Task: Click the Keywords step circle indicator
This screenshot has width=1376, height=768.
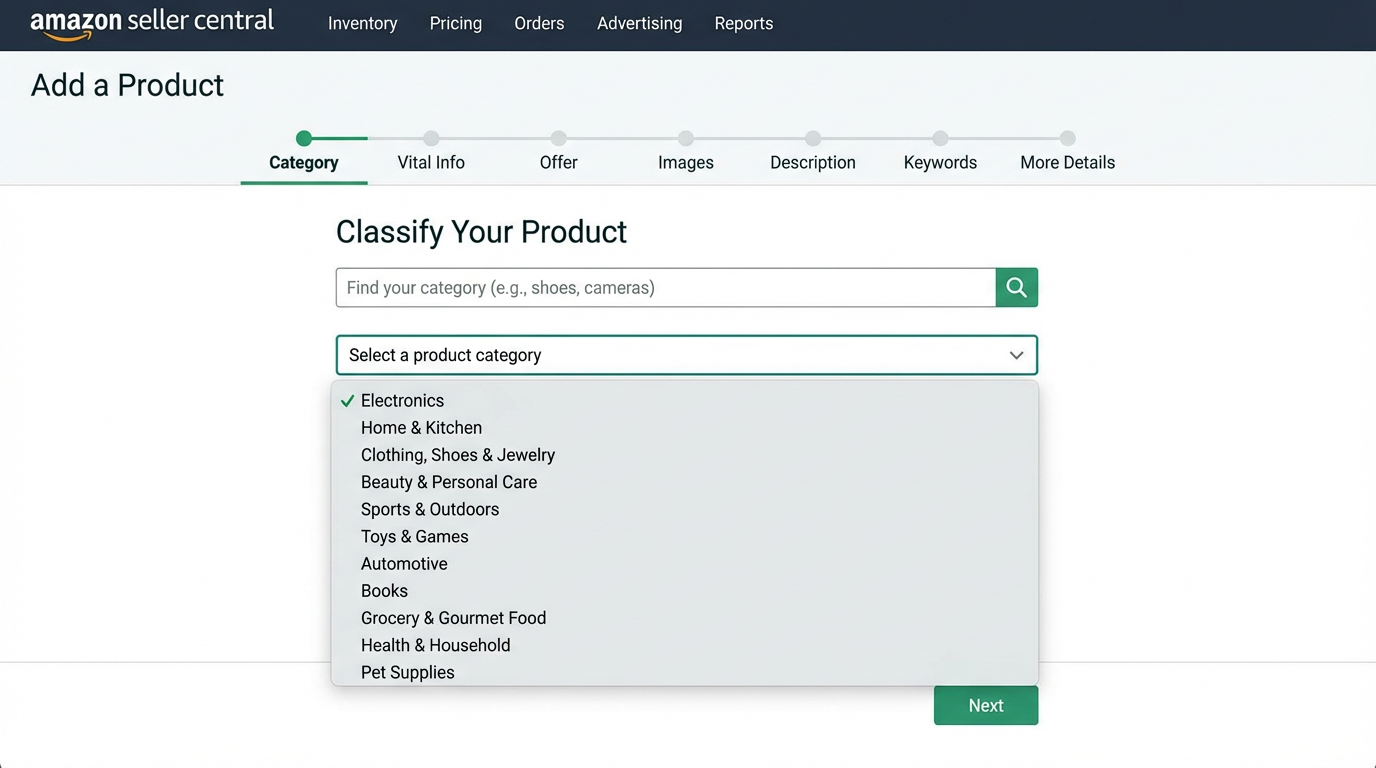Action: pos(940,138)
